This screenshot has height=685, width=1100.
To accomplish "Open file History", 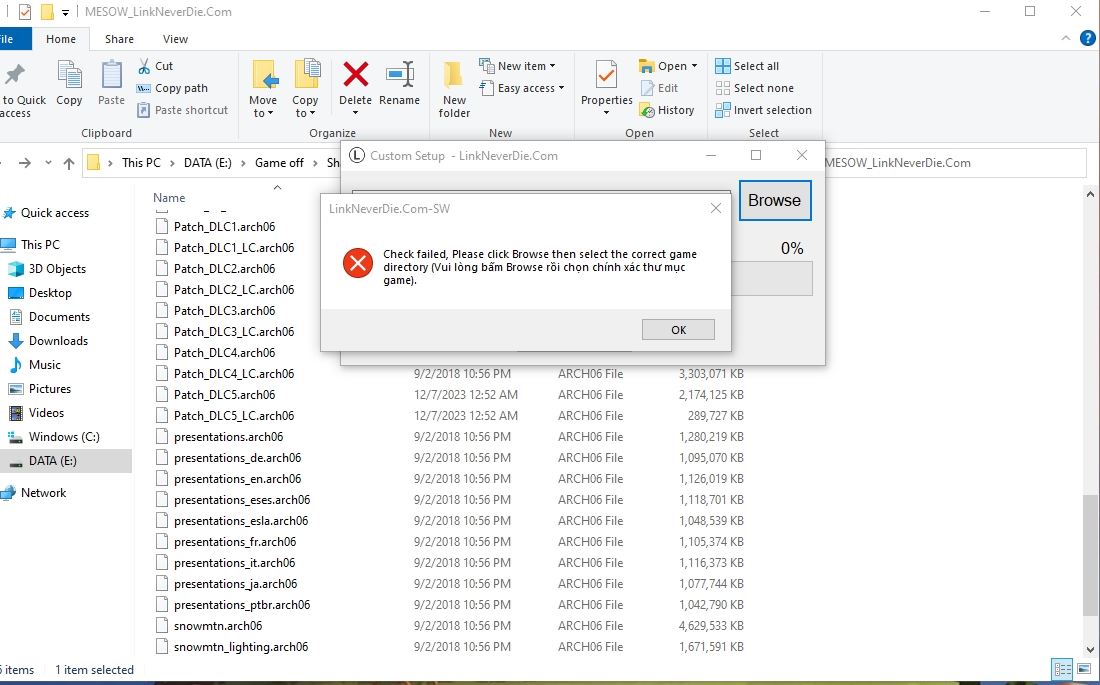I will pyautogui.click(x=667, y=110).
